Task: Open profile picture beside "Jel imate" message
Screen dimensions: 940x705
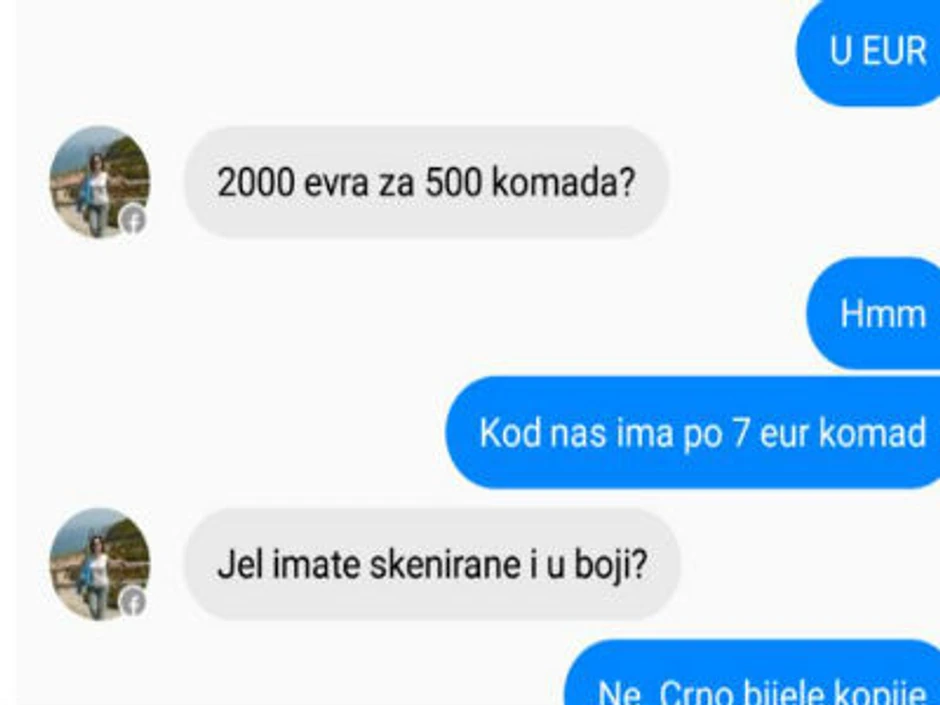Action: (x=100, y=564)
